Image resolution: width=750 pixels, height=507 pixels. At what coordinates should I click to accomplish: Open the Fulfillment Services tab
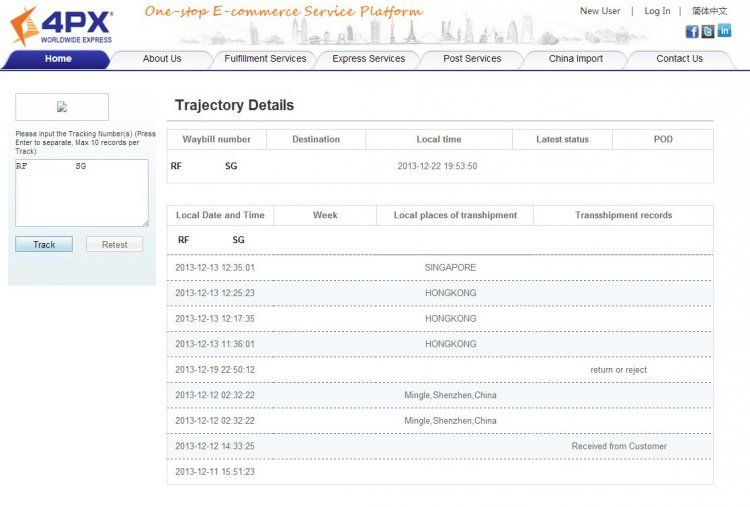point(265,59)
